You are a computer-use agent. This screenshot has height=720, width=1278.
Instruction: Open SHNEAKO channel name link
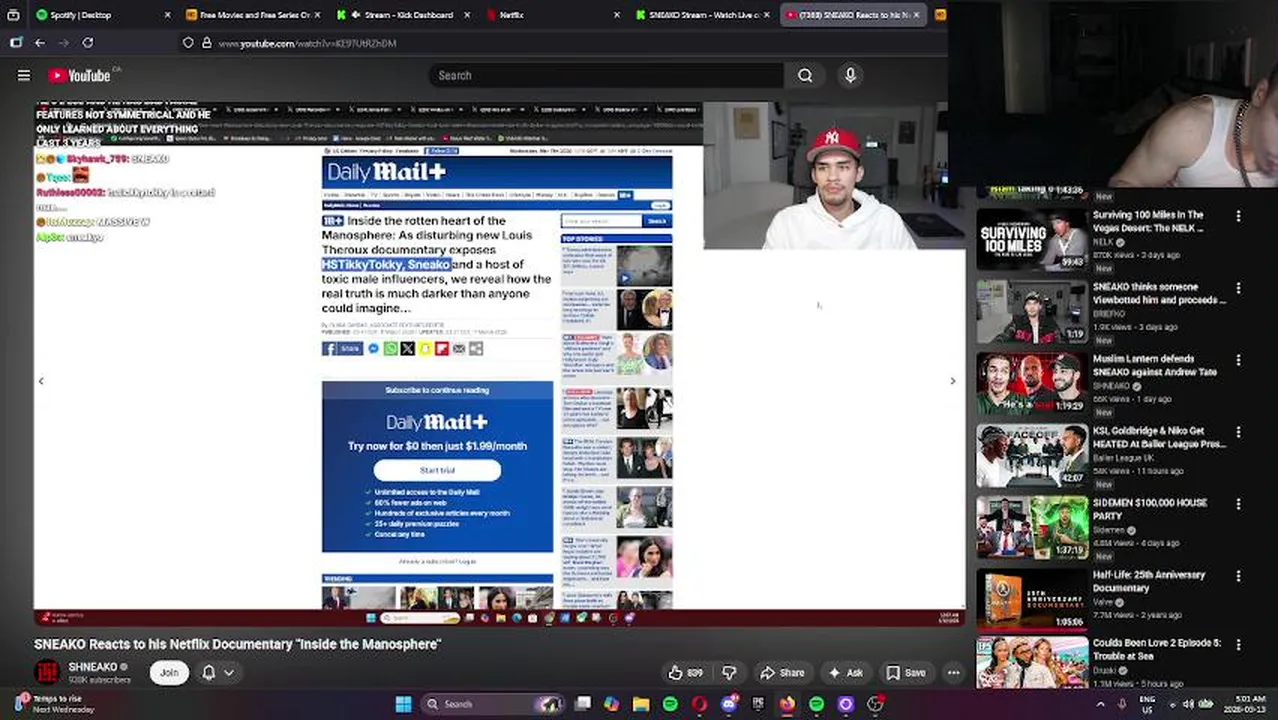[92, 666]
